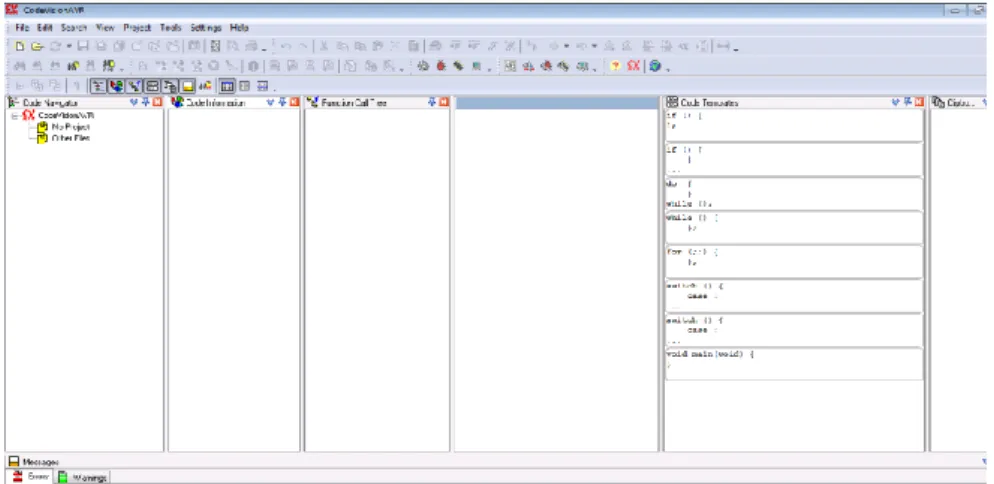
Task: Click the Redo arrow icon in the toolbar
Action: click(303, 46)
